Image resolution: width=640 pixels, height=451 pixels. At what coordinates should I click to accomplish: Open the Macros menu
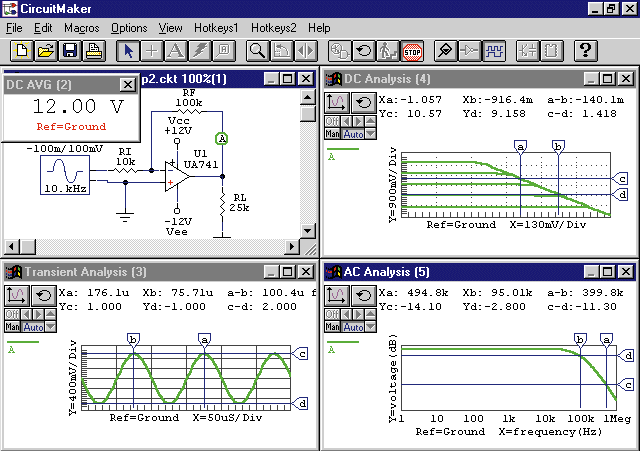point(82,28)
